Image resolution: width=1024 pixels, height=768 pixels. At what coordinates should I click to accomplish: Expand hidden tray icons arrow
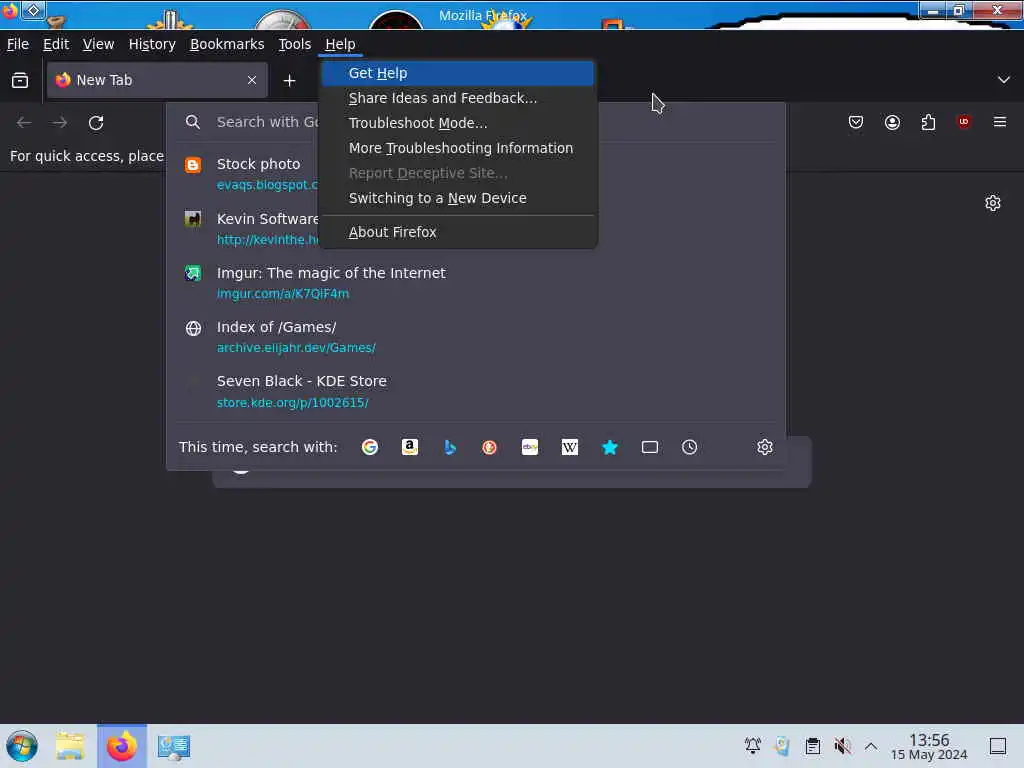point(871,745)
